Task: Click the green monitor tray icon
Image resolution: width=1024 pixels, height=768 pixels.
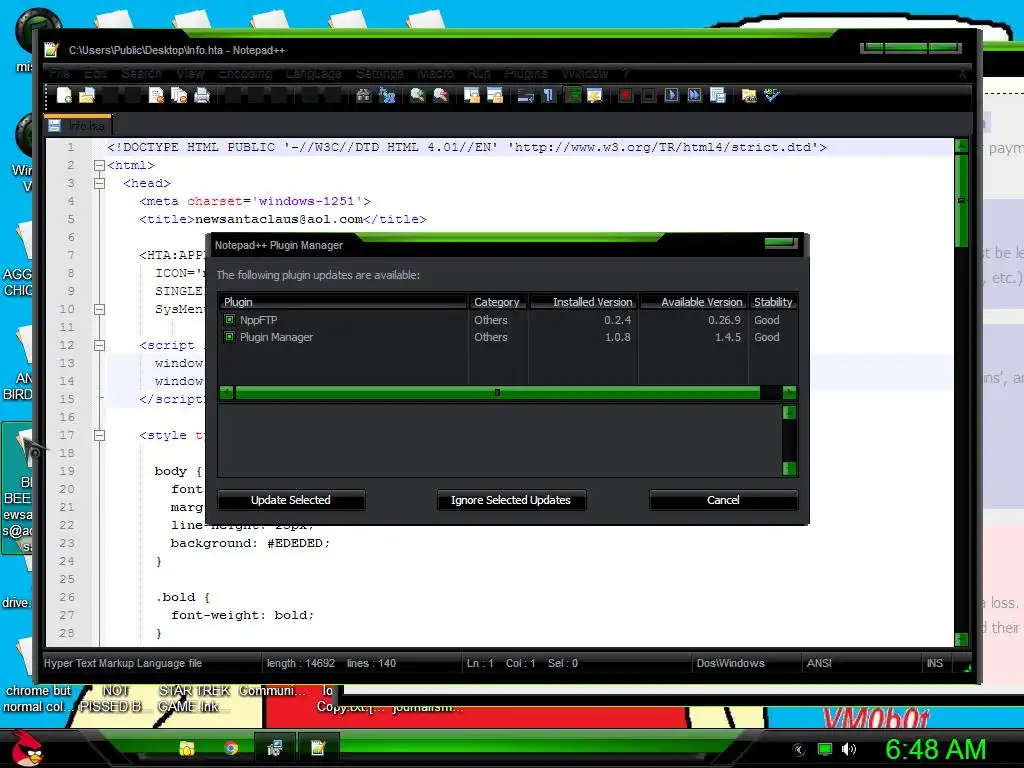Action: [825, 749]
